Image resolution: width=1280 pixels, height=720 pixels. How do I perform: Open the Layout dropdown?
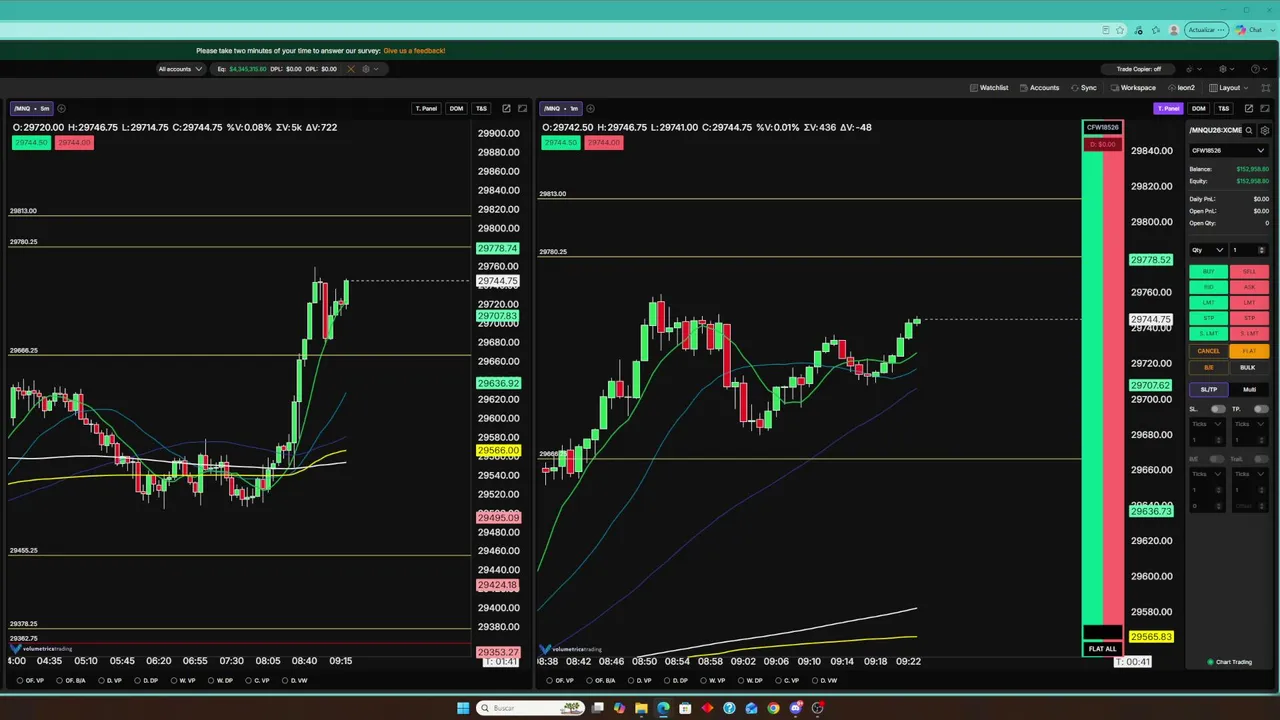(1229, 88)
